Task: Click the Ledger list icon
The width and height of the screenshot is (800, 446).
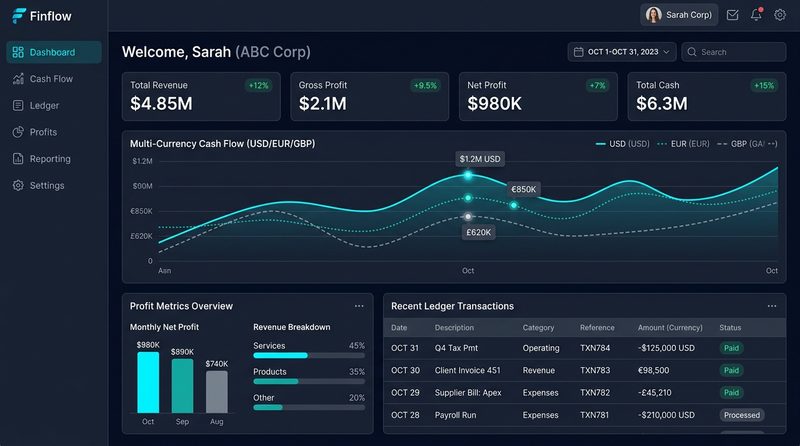Action: click(x=18, y=106)
